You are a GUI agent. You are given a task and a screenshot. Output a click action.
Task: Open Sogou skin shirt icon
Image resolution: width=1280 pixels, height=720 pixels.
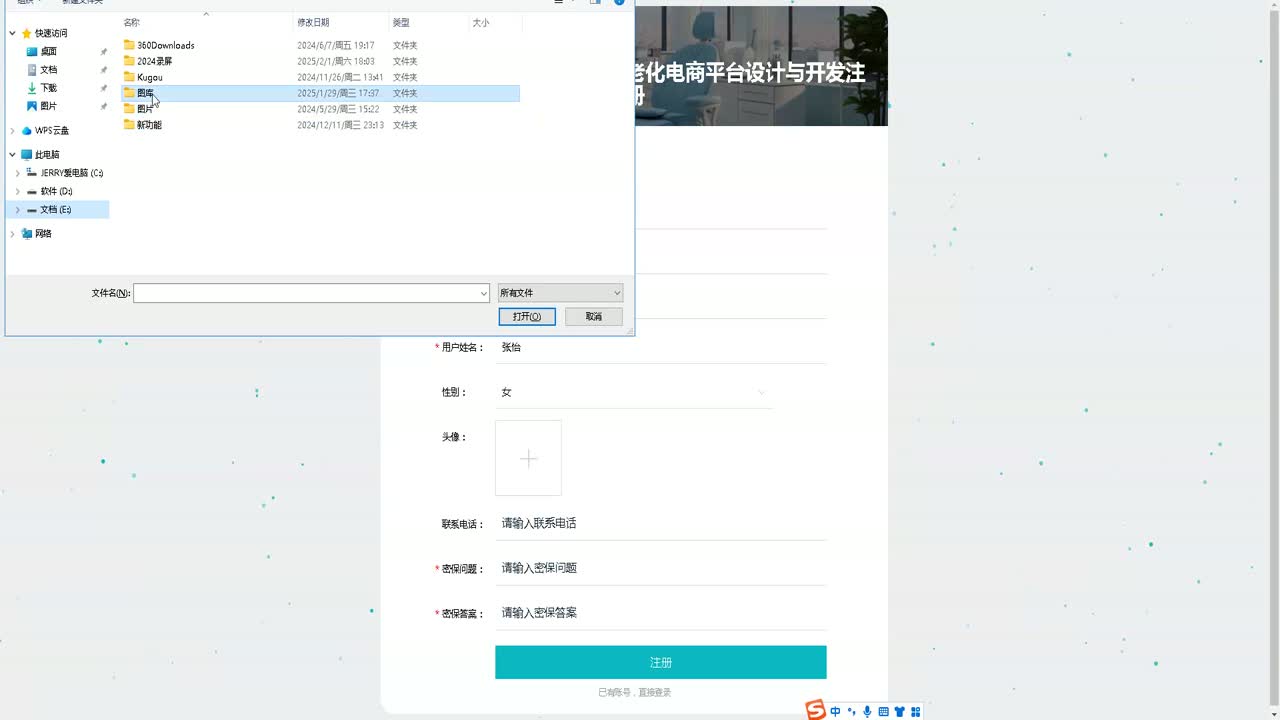[x=899, y=712]
